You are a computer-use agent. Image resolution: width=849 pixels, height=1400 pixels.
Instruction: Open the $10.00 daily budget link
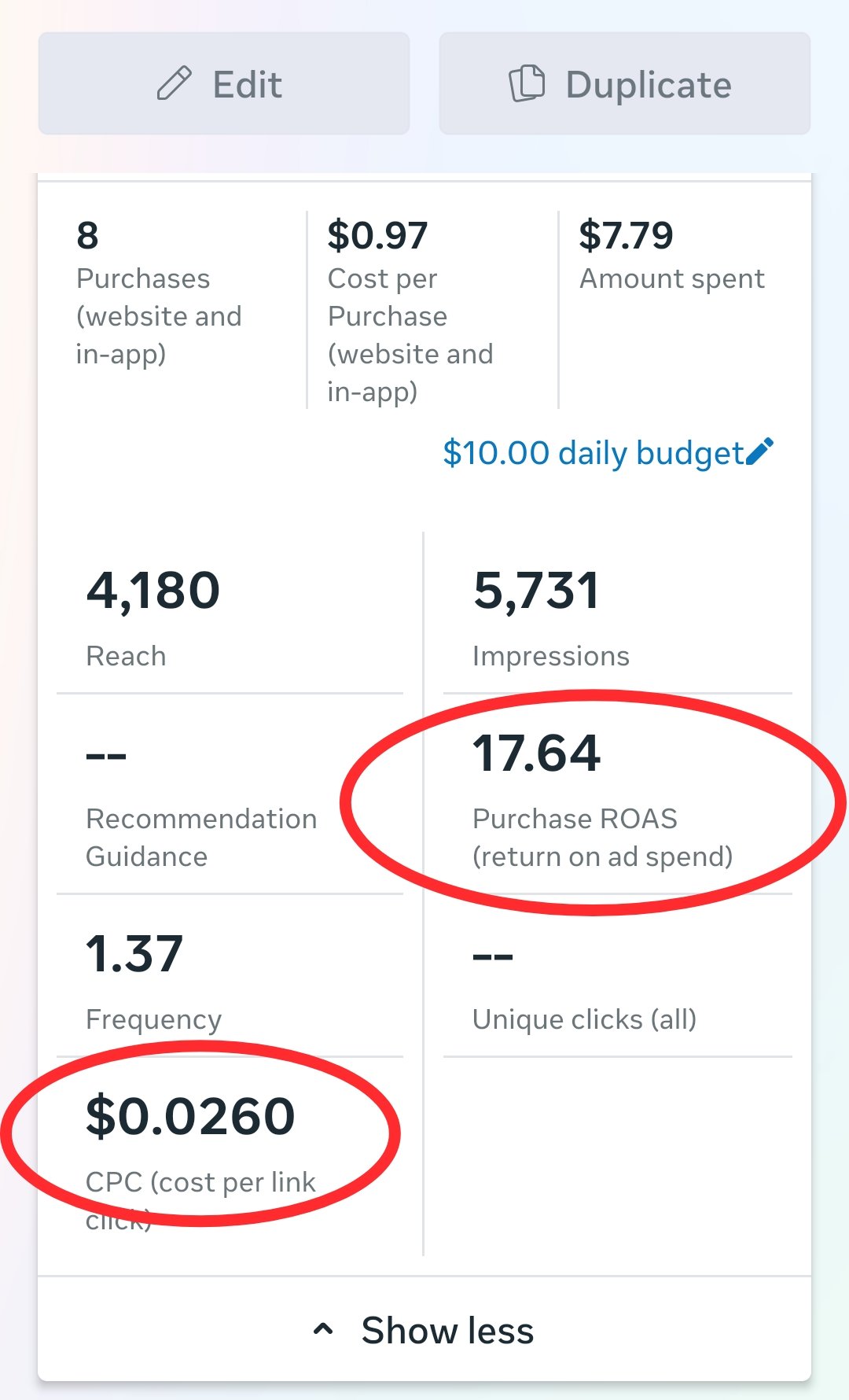[x=594, y=453]
